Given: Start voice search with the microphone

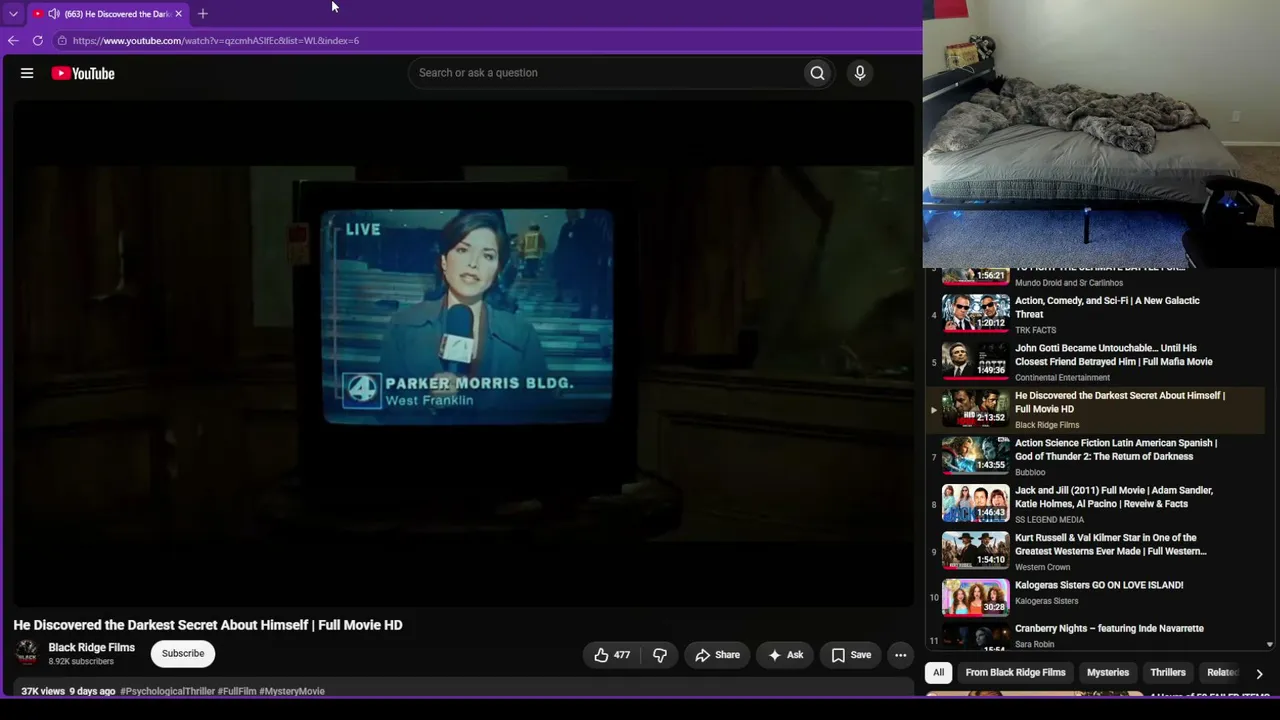Looking at the screenshot, I should tap(859, 73).
